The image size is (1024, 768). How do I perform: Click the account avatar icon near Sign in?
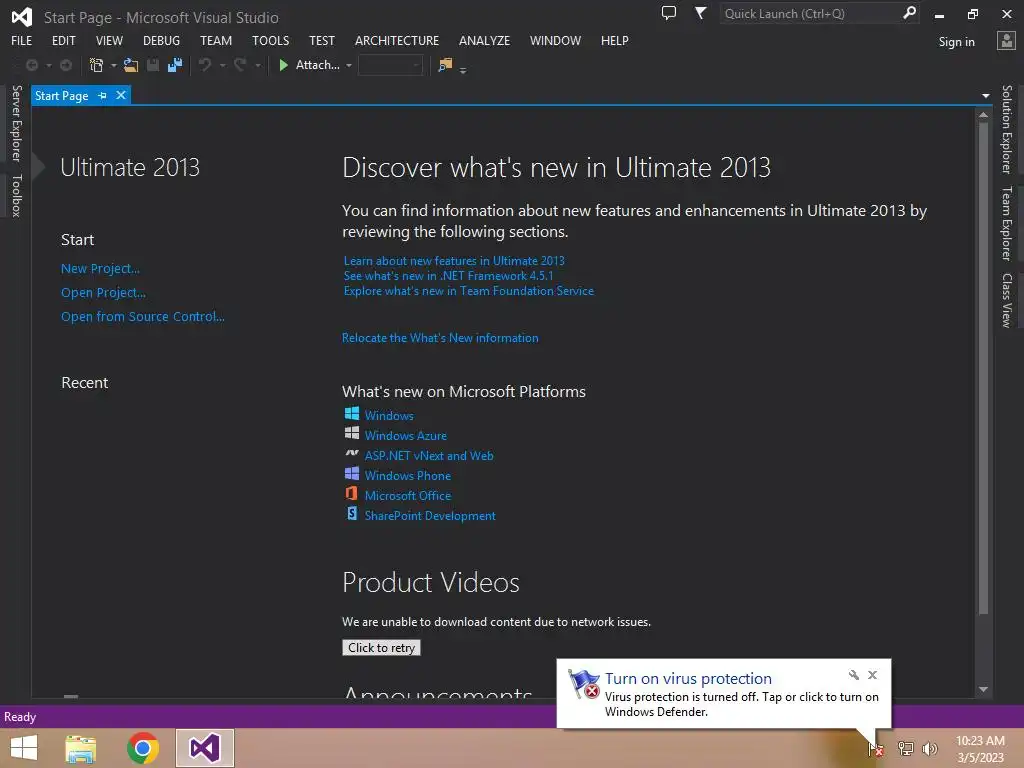point(1006,40)
